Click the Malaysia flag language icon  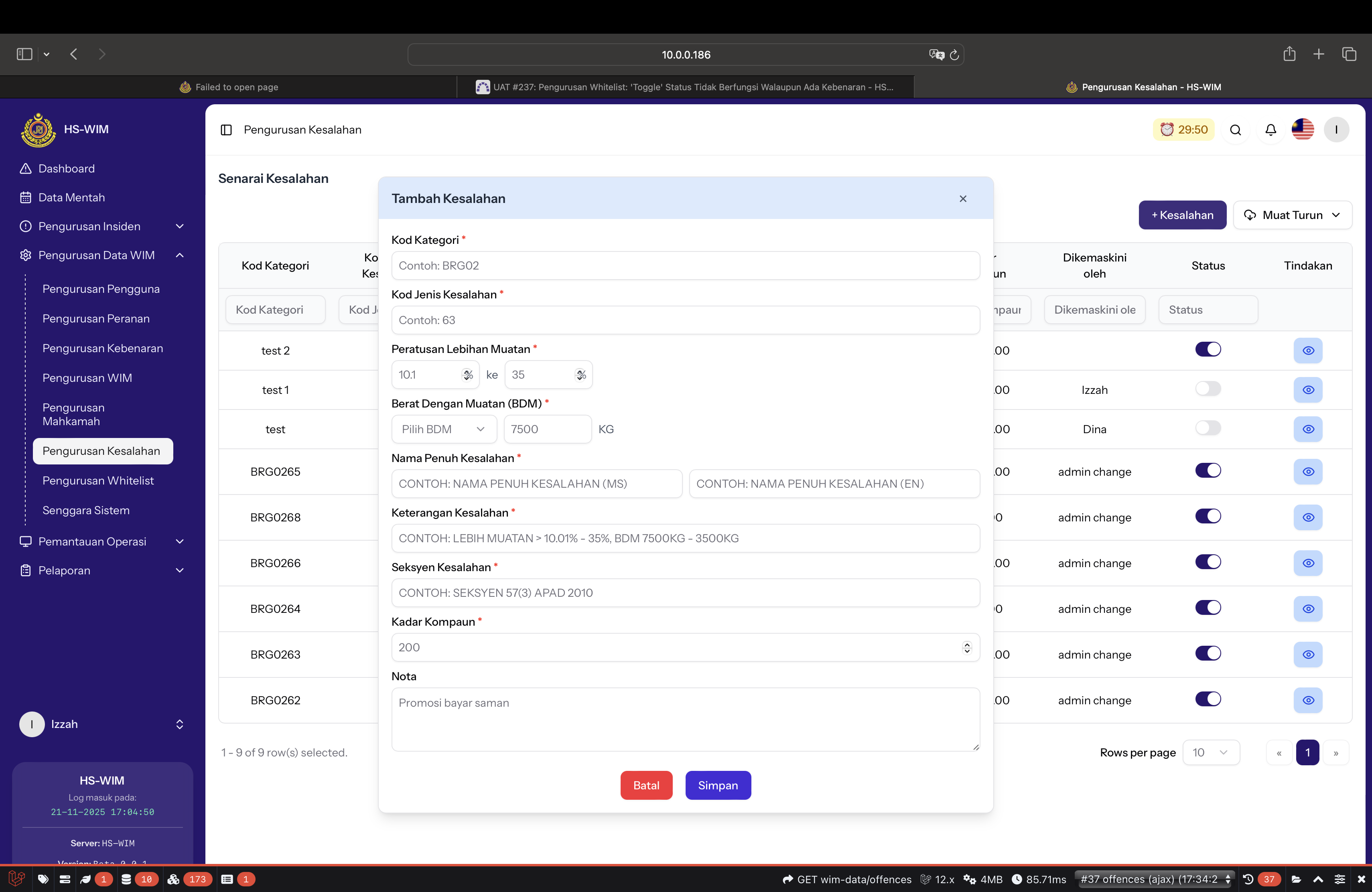click(1303, 130)
